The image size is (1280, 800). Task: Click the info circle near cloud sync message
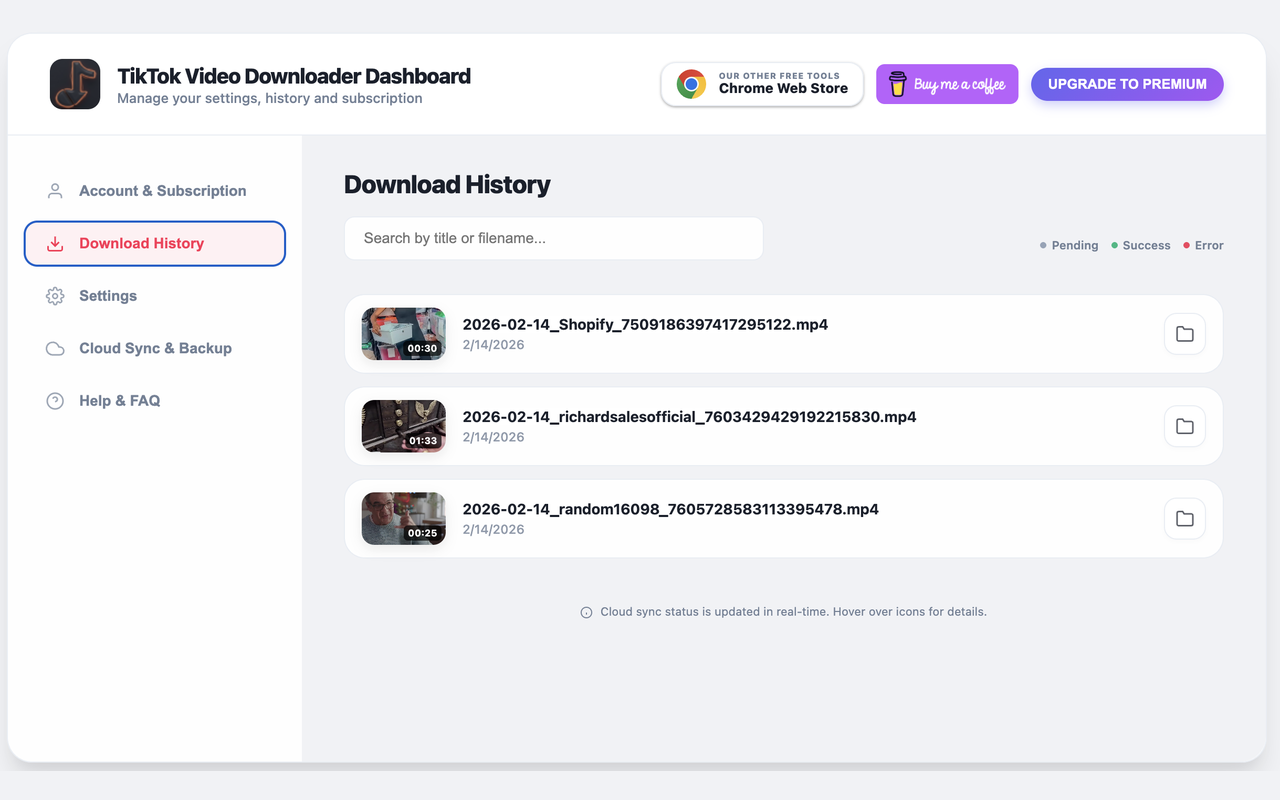click(586, 611)
